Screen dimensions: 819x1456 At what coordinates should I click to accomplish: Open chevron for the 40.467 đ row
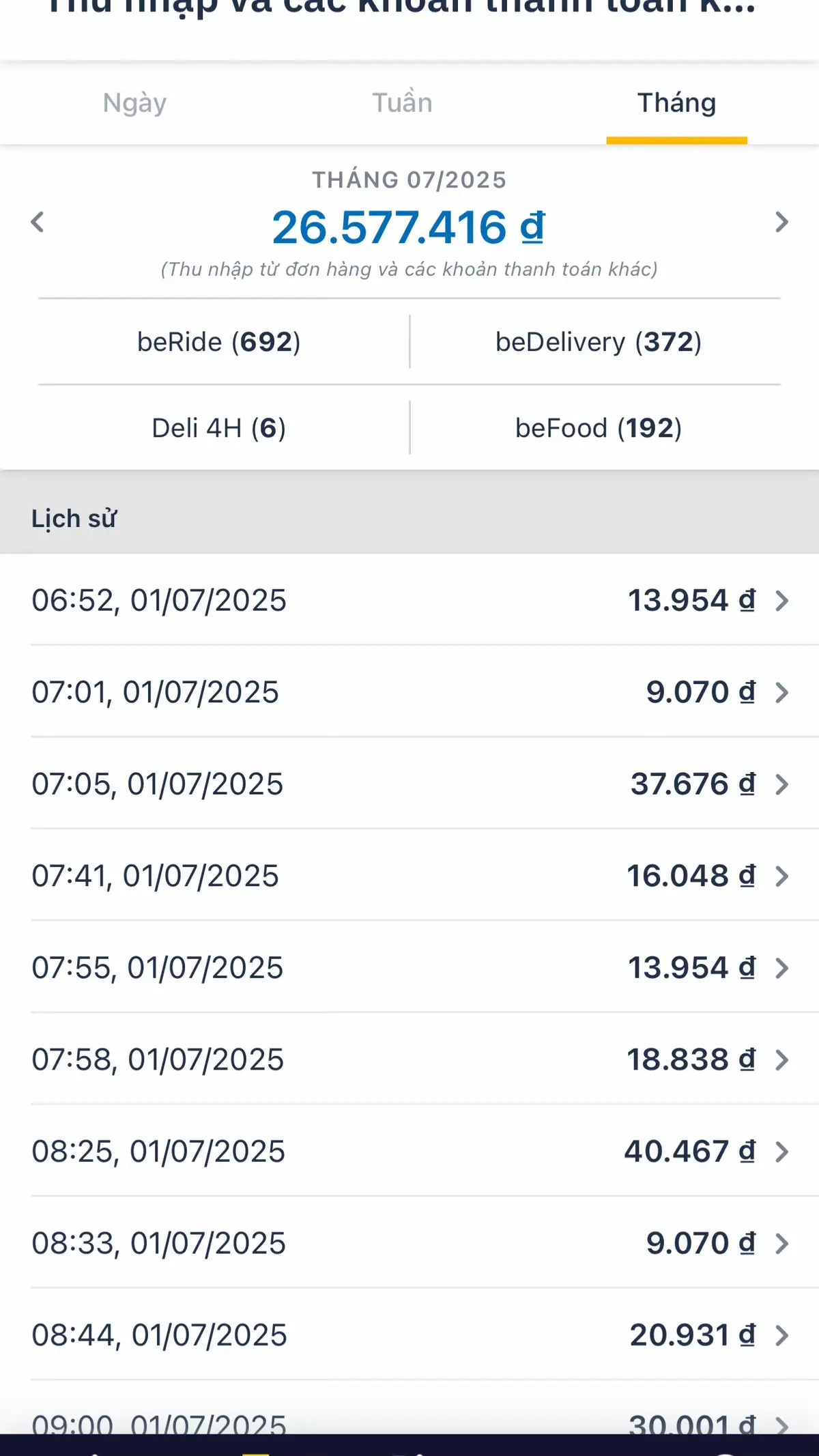782,1152
